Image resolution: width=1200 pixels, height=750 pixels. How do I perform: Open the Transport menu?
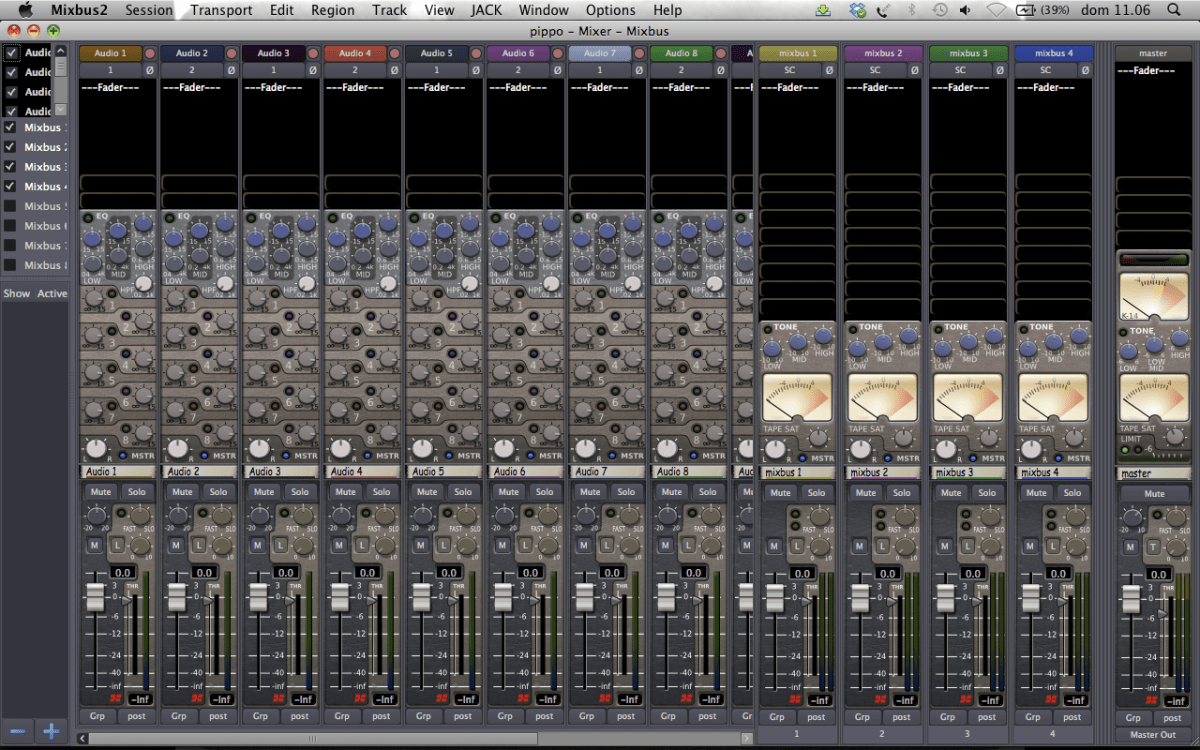point(221,10)
